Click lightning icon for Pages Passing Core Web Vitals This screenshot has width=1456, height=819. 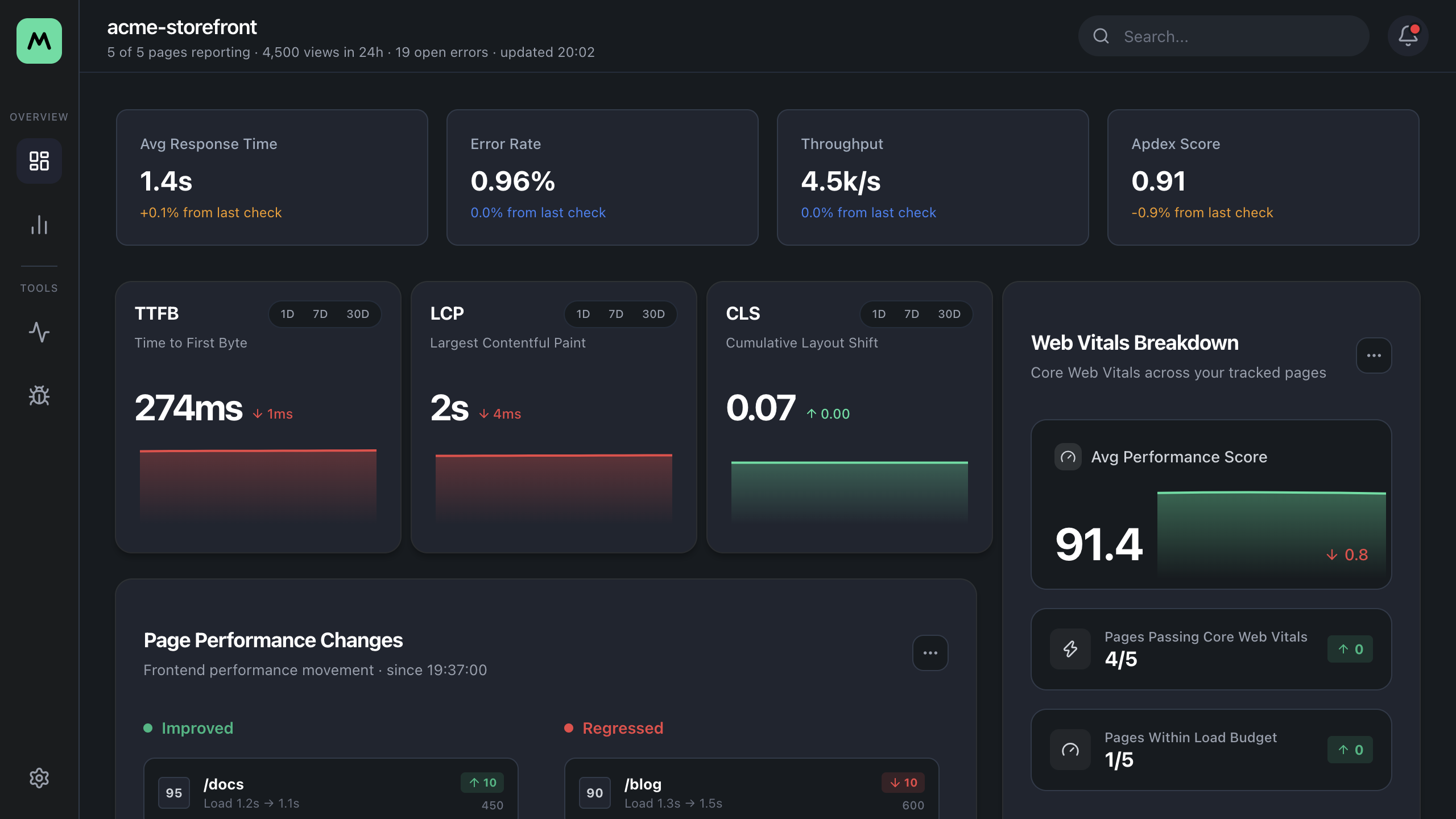click(1070, 649)
